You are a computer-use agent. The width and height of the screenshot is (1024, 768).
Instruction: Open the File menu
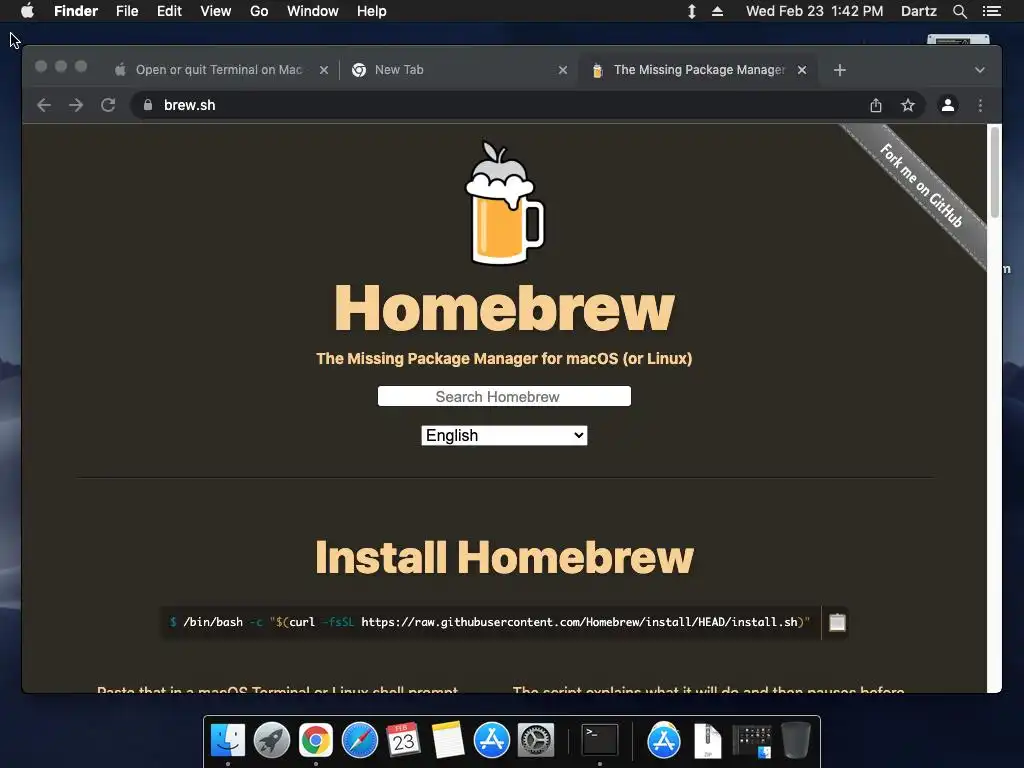(x=127, y=11)
